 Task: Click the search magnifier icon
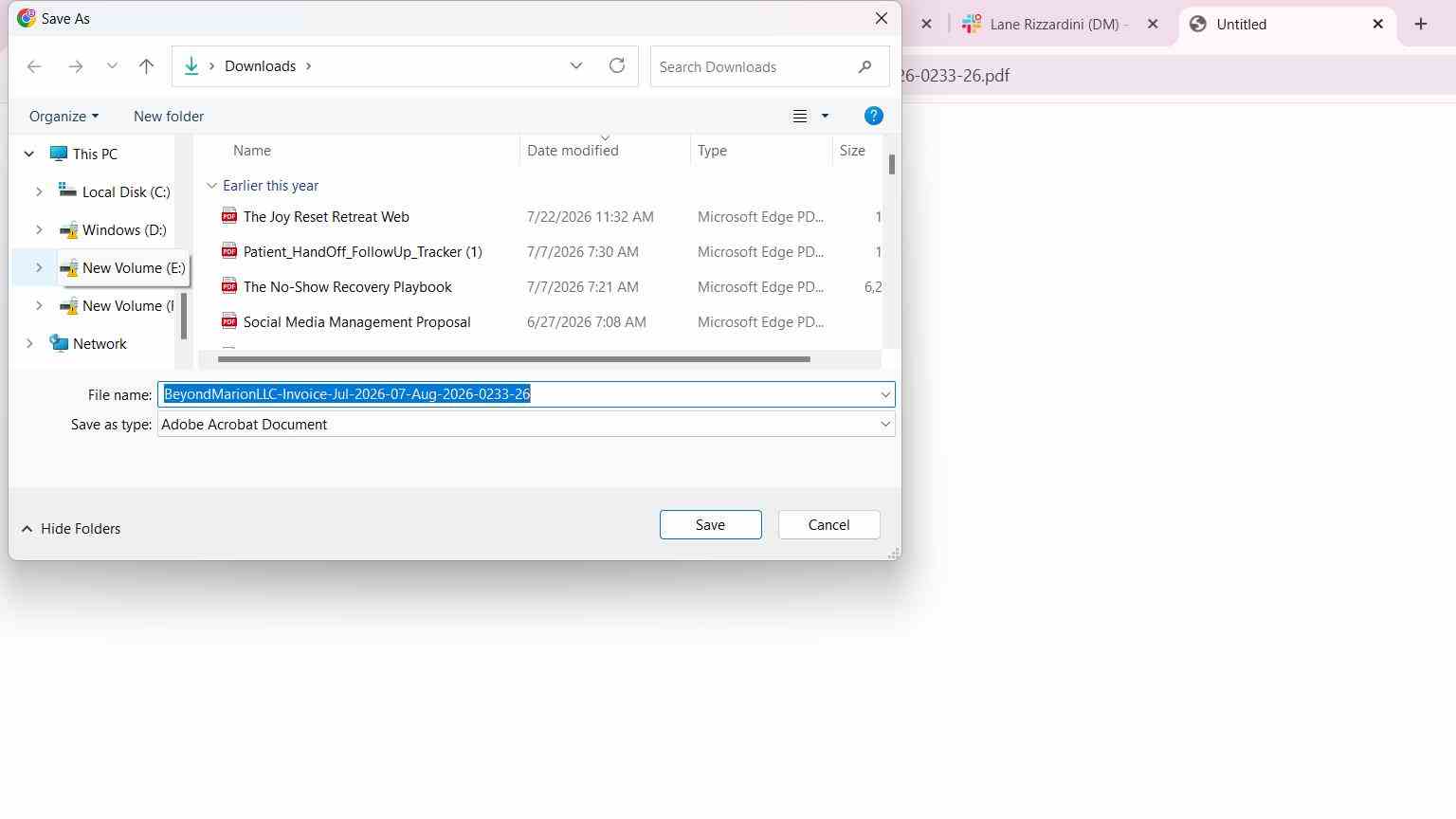tap(864, 66)
